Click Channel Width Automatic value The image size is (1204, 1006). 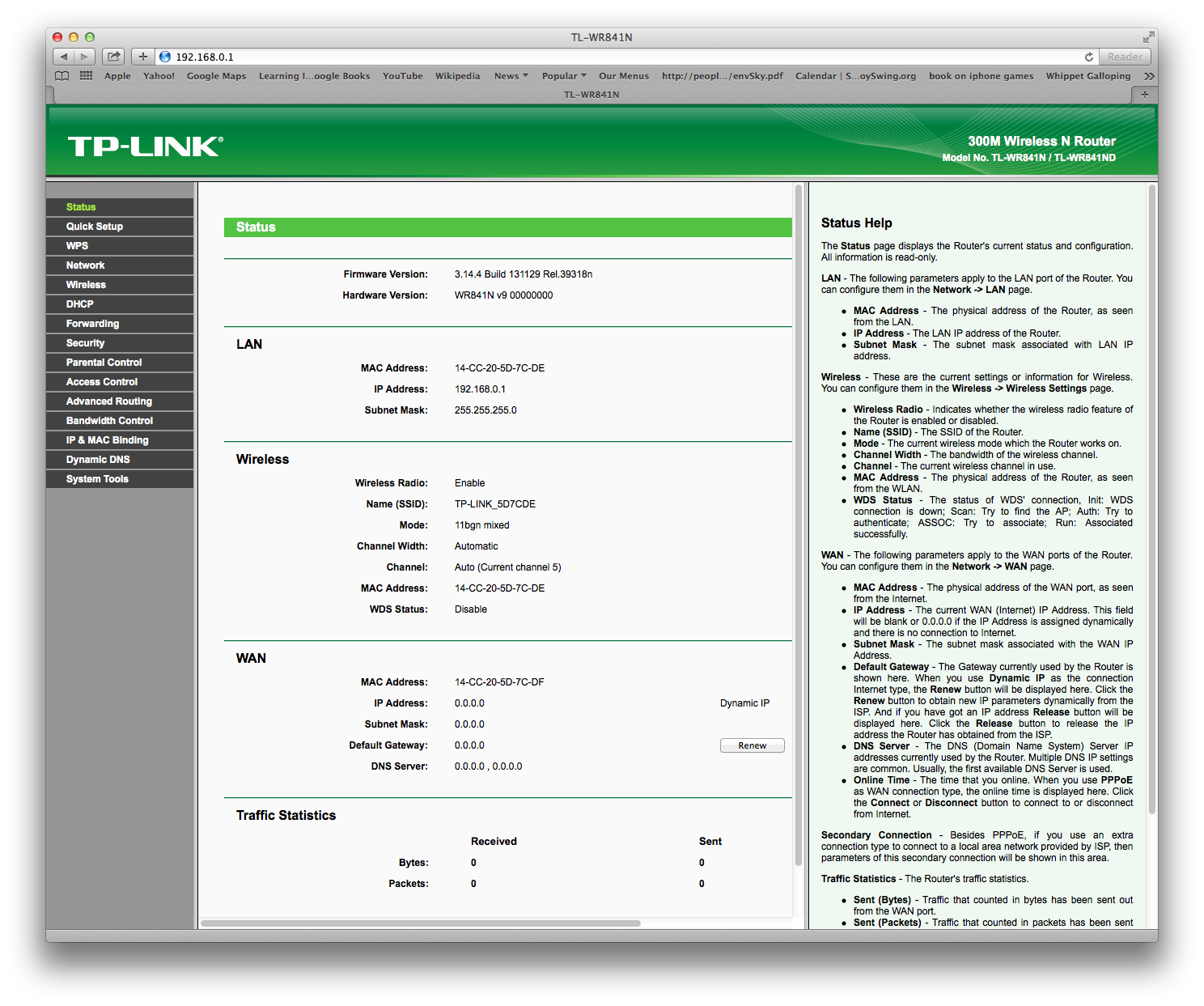pyautogui.click(x=476, y=546)
